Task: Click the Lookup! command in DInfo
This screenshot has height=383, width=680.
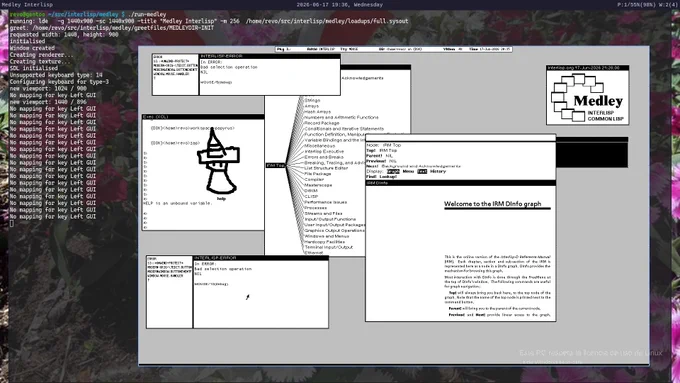Action: click(x=388, y=177)
